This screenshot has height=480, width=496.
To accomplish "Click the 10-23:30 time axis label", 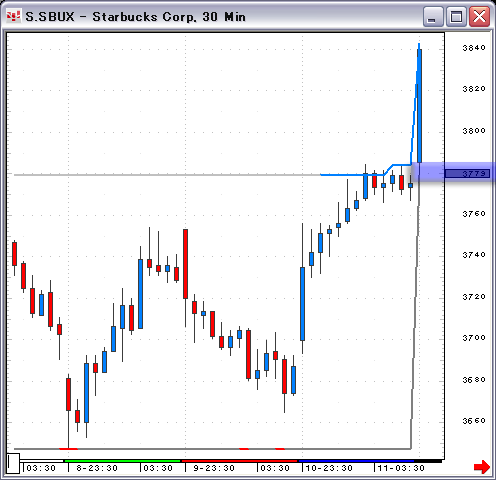I will [329, 468].
